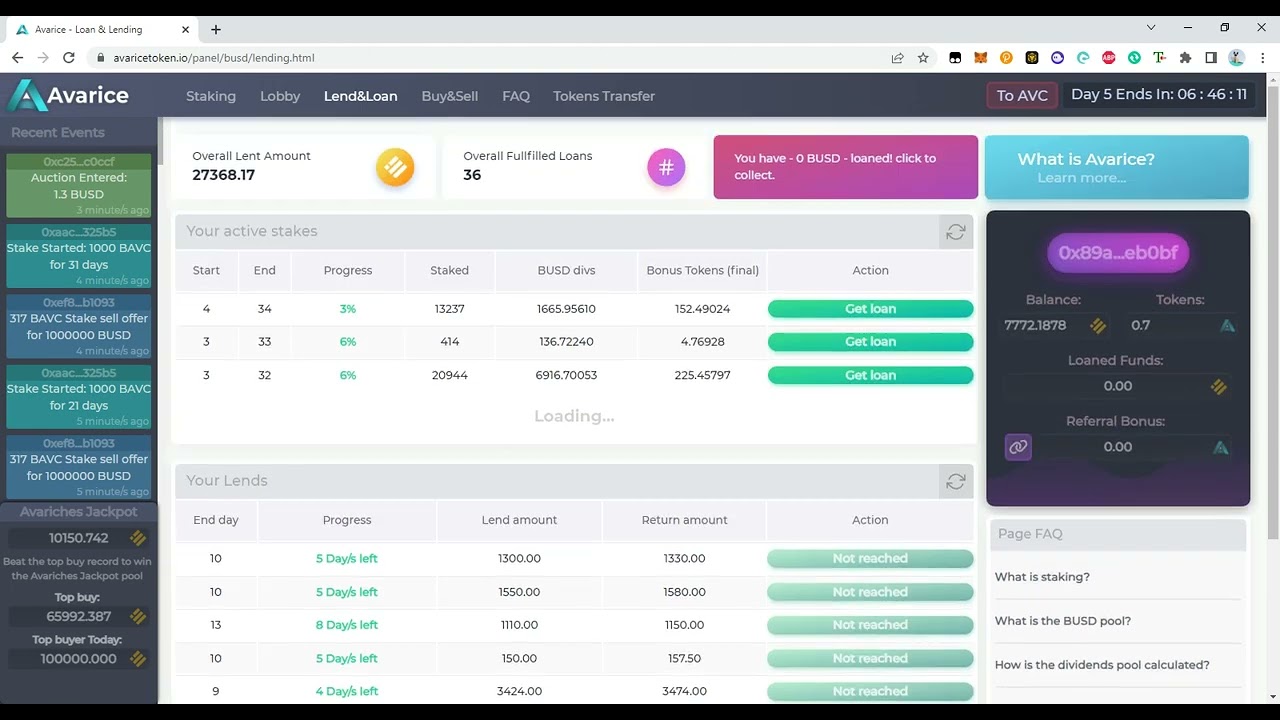This screenshot has width=1280, height=720.
Task: Expand How is the dividends pool calculated?
Action: coord(1102,665)
